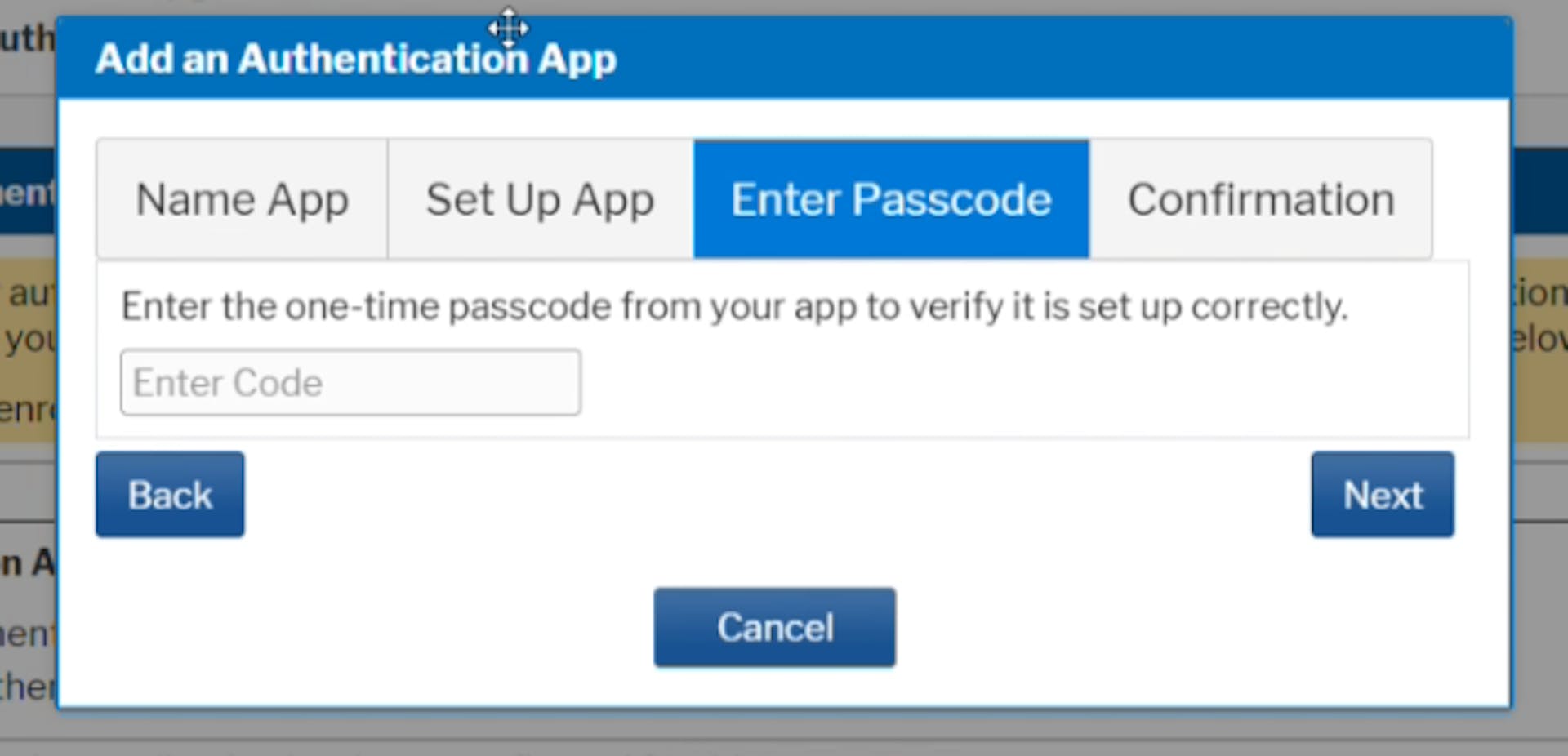Click the one-time passcode instruction text
The height and width of the screenshot is (756, 1568).
point(735,306)
